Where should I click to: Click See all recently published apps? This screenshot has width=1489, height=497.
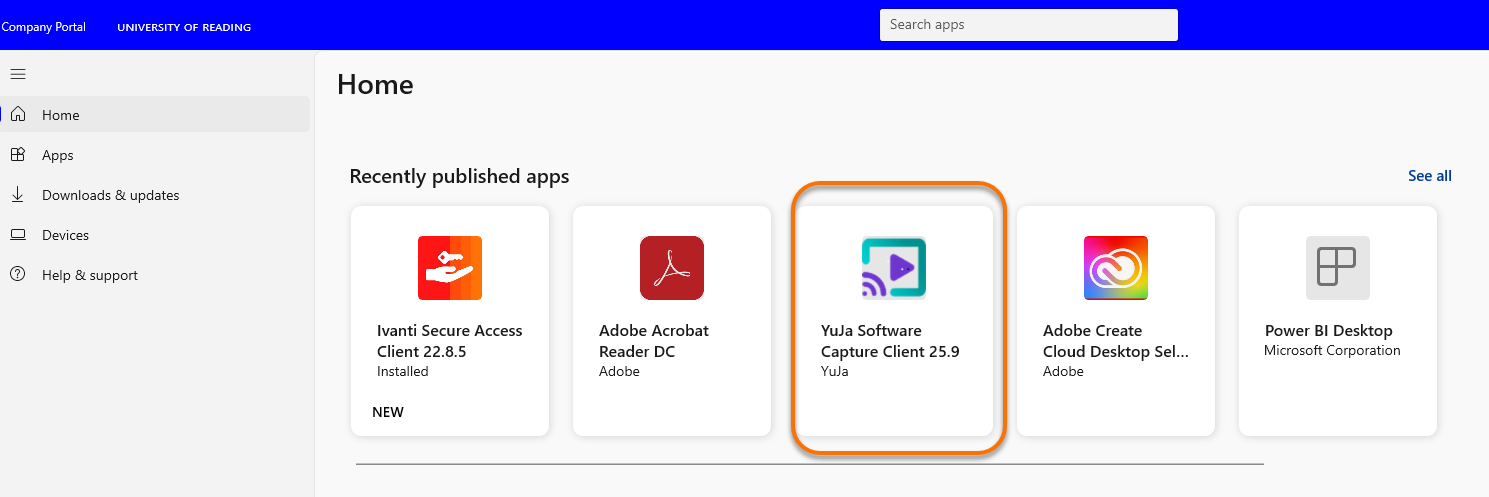click(1430, 176)
